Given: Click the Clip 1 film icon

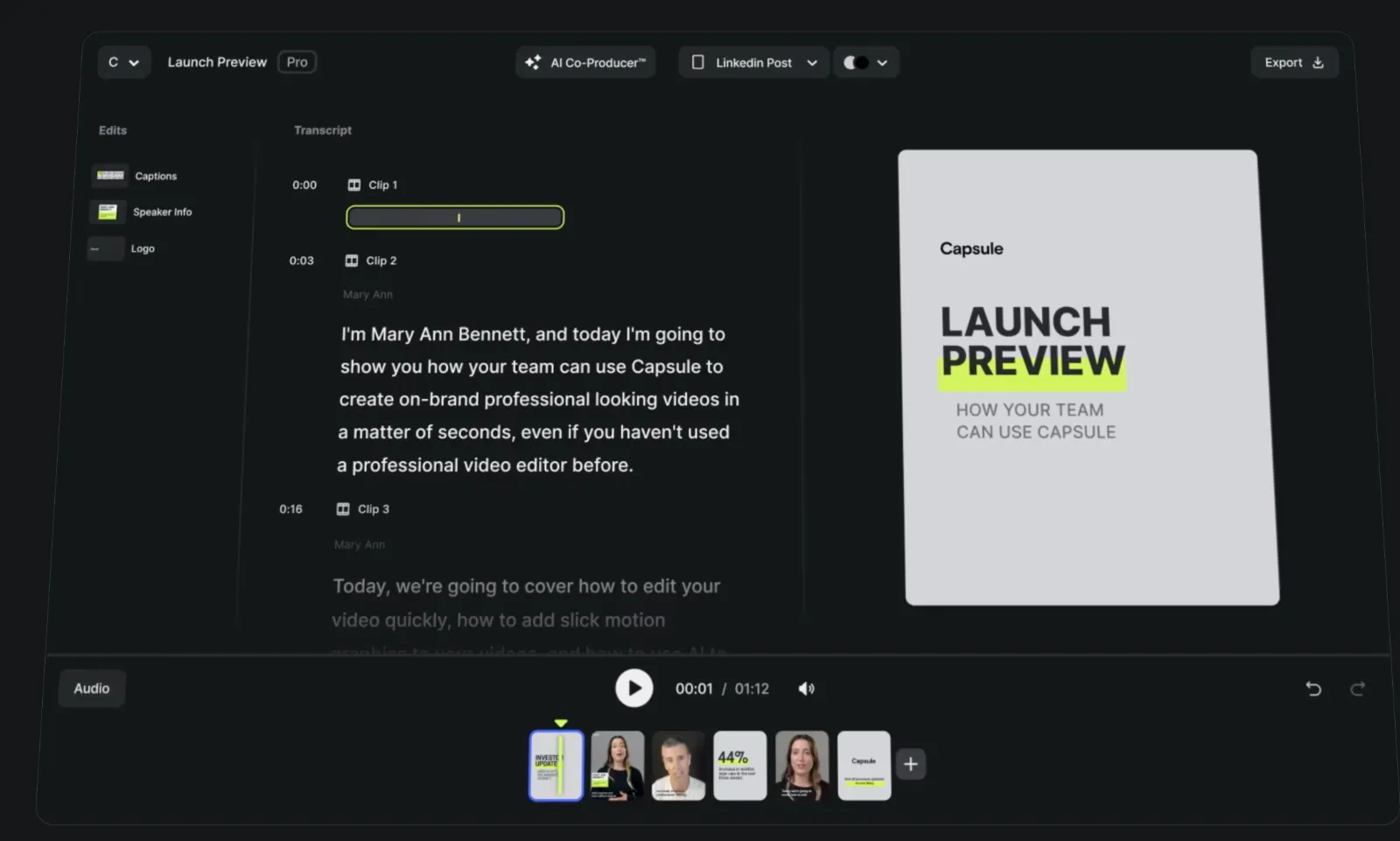Looking at the screenshot, I should (x=354, y=185).
